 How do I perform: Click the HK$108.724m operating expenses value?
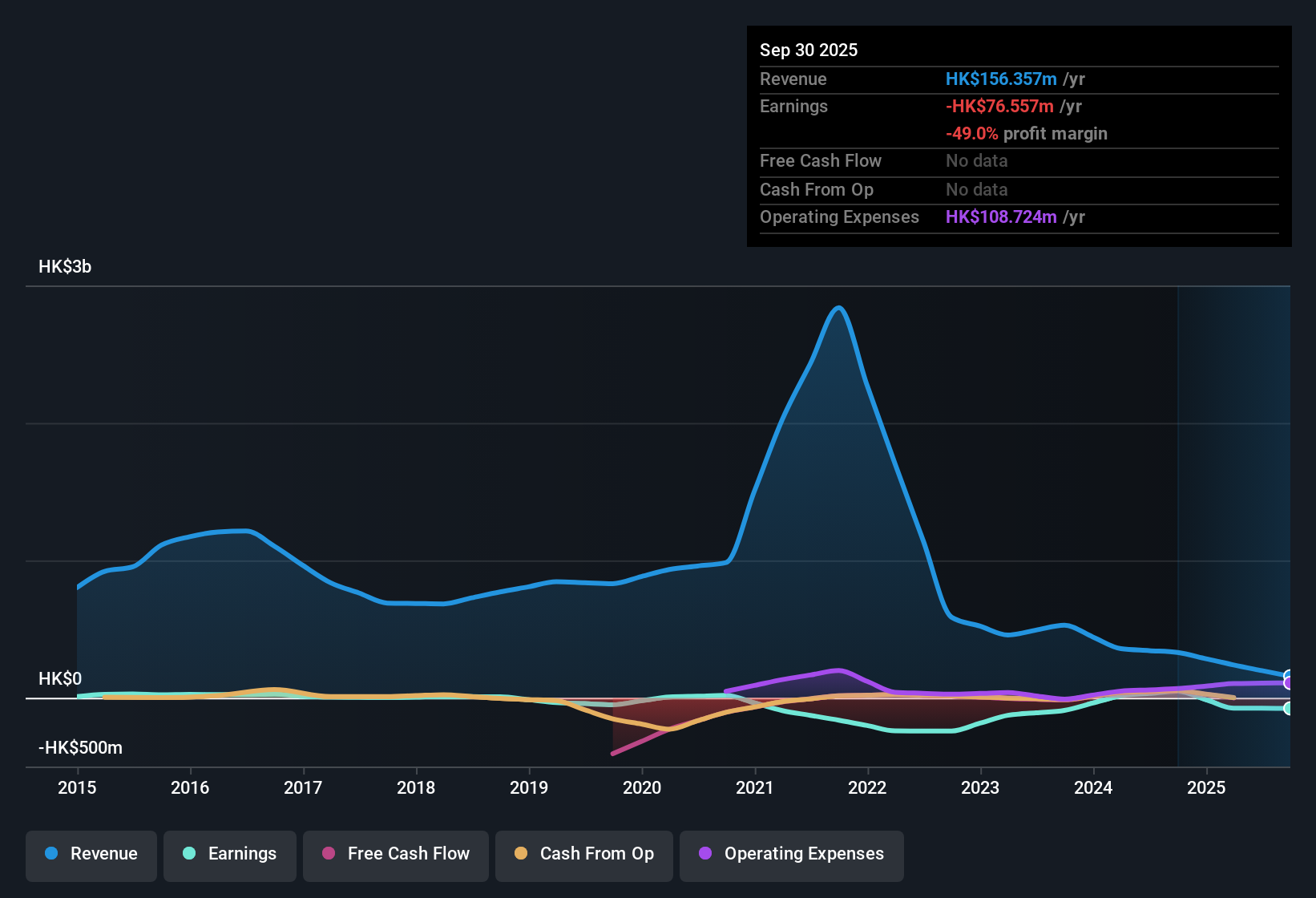[1001, 216]
